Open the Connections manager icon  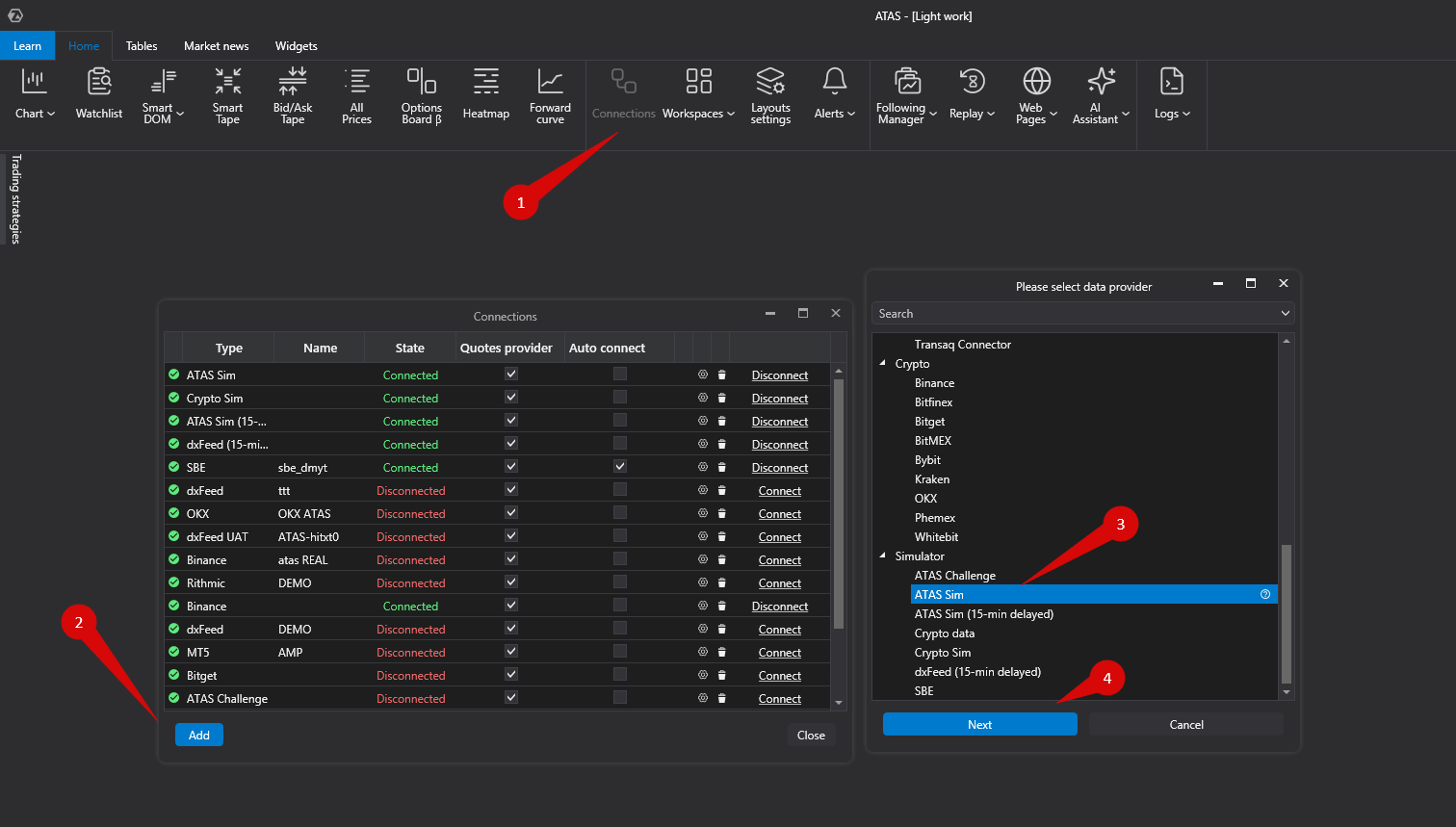coord(624,93)
